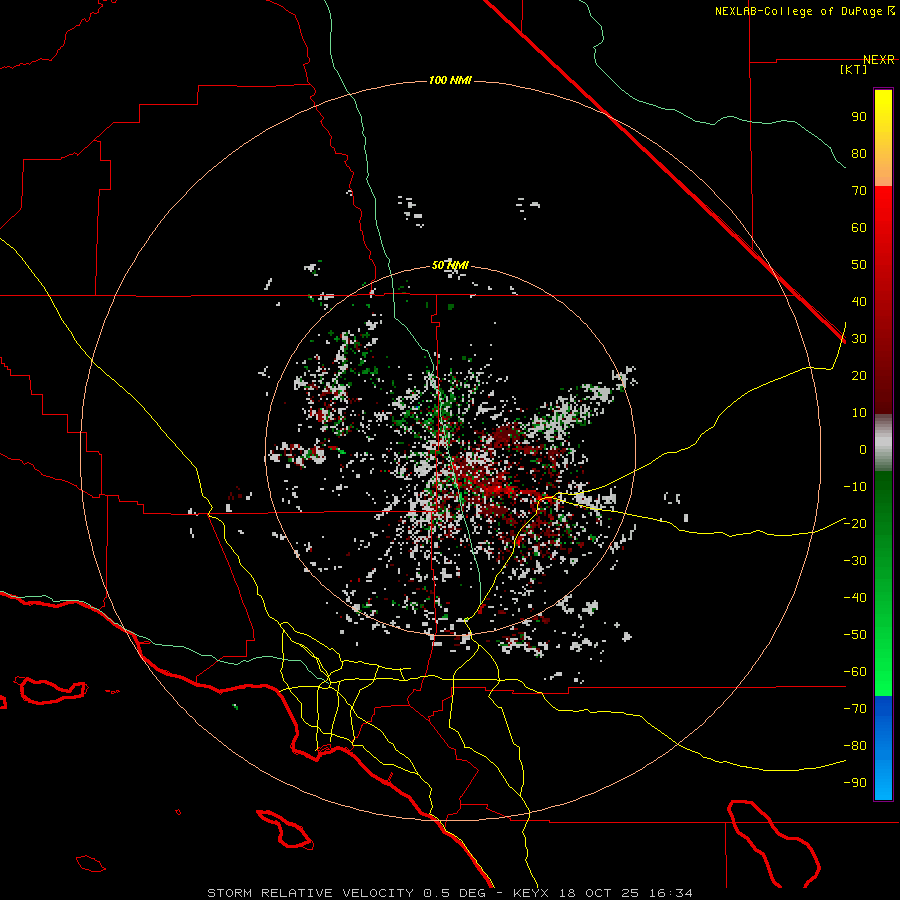Click the 100 NMI range ring label
Image resolution: width=900 pixels, height=900 pixels.
[x=450, y=80]
